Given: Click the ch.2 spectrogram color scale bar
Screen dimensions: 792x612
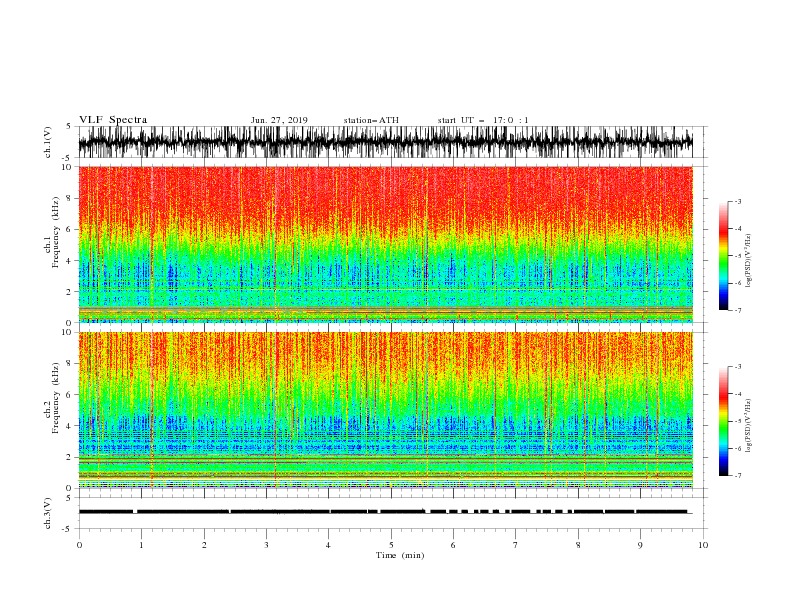Looking at the screenshot, I should pyautogui.click(x=723, y=421).
